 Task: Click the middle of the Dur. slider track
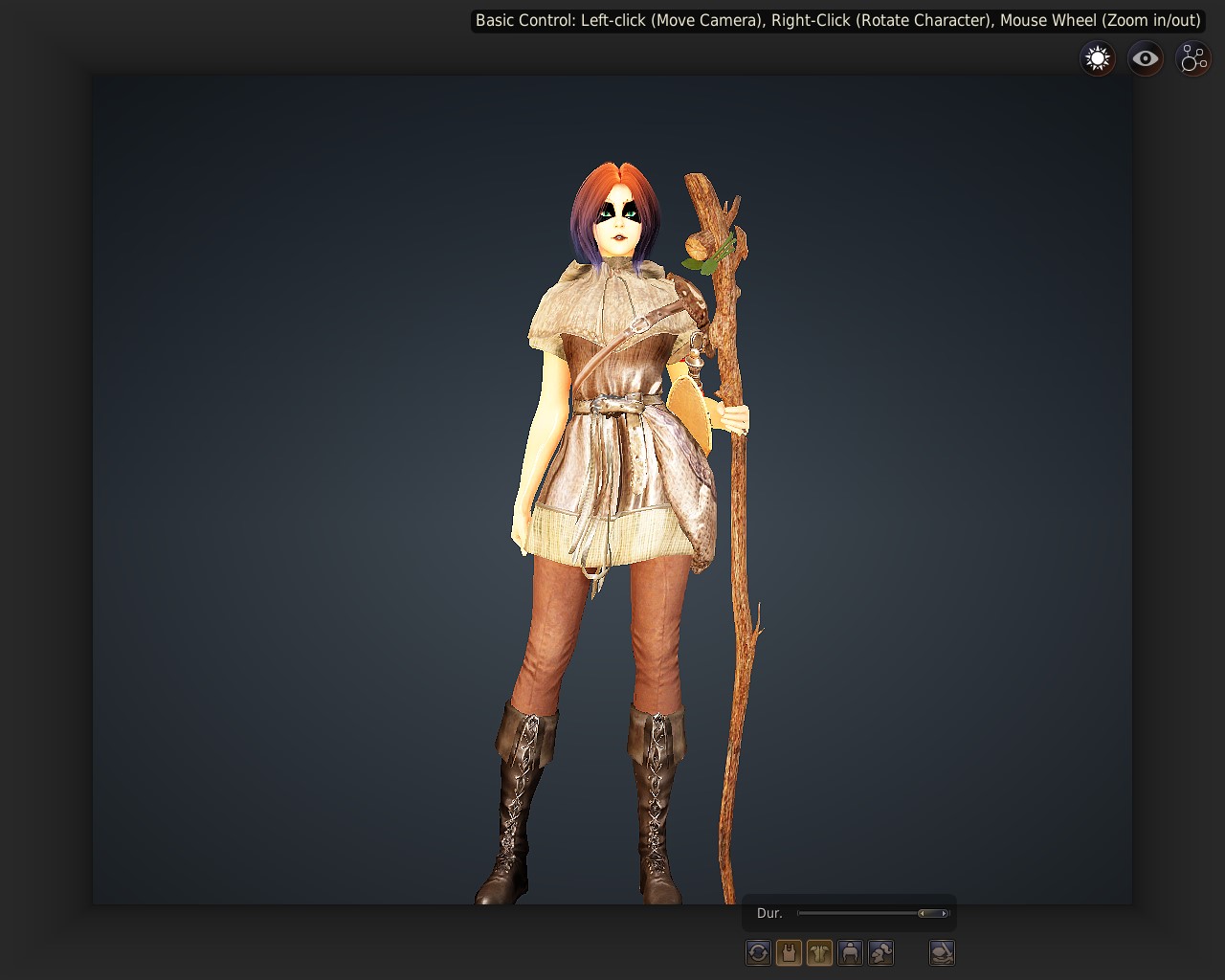[x=873, y=913]
